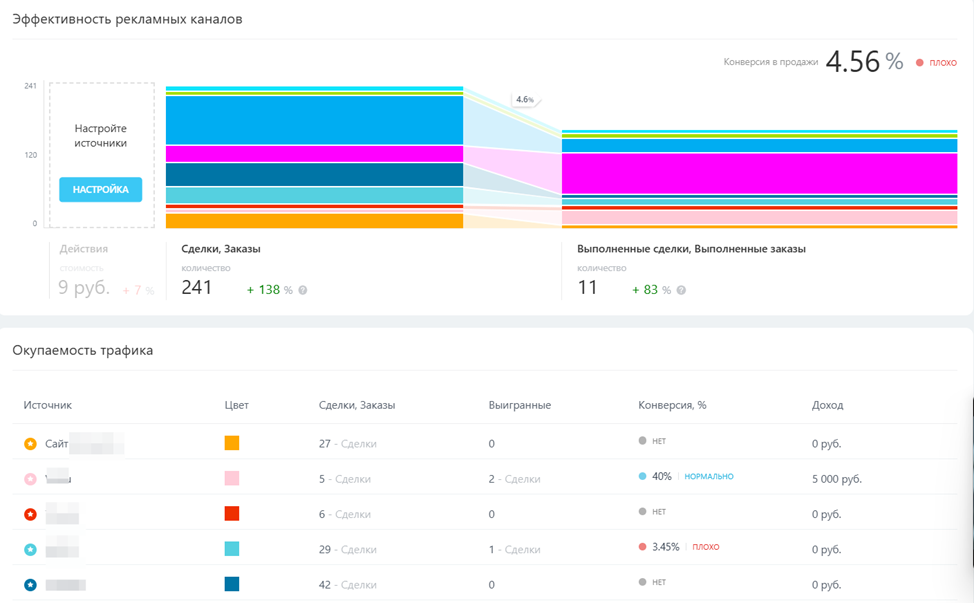Click the 4.6% conversion label on funnel
Screen dimensions: 974x603
tap(525, 100)
